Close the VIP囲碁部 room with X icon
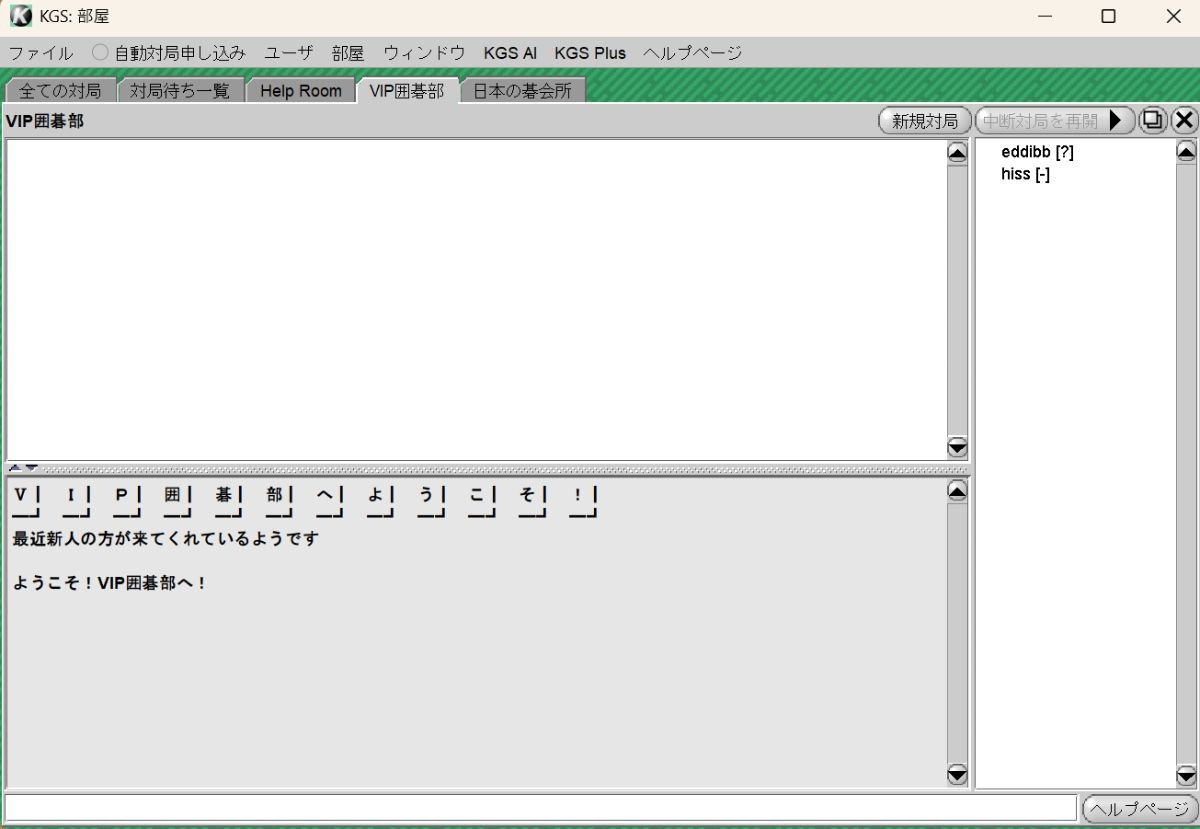 pyautogui.click(x=1184, y=121)
